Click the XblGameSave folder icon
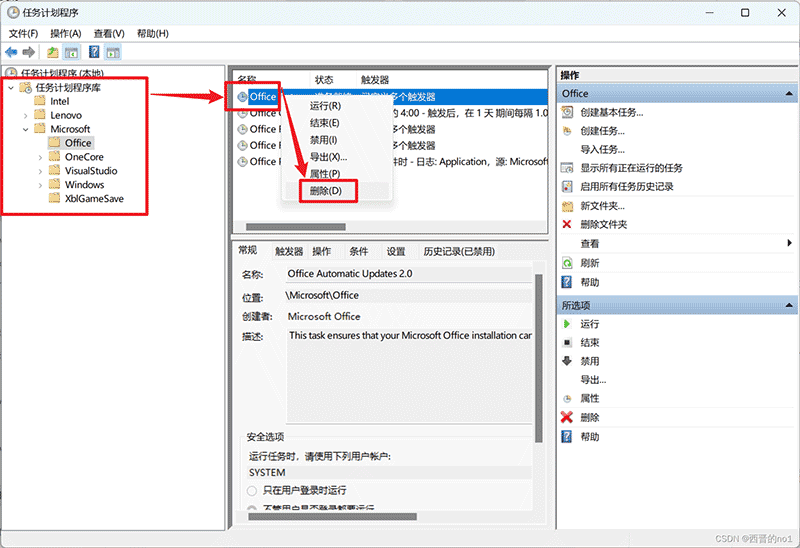 54,198
